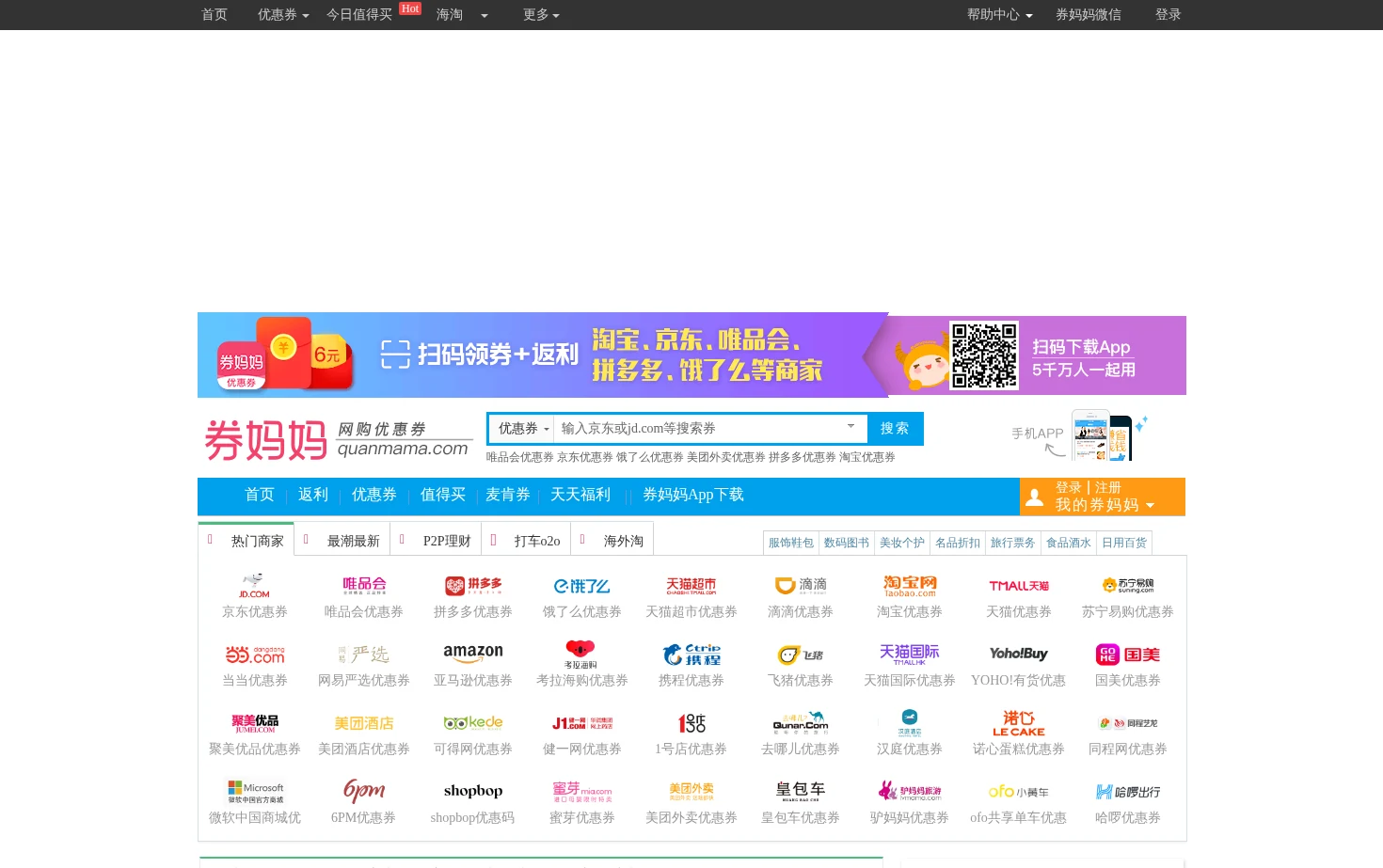Select the 考拉海购 logo
This screenshot has height=868, width=1383.
coord(581,654)
